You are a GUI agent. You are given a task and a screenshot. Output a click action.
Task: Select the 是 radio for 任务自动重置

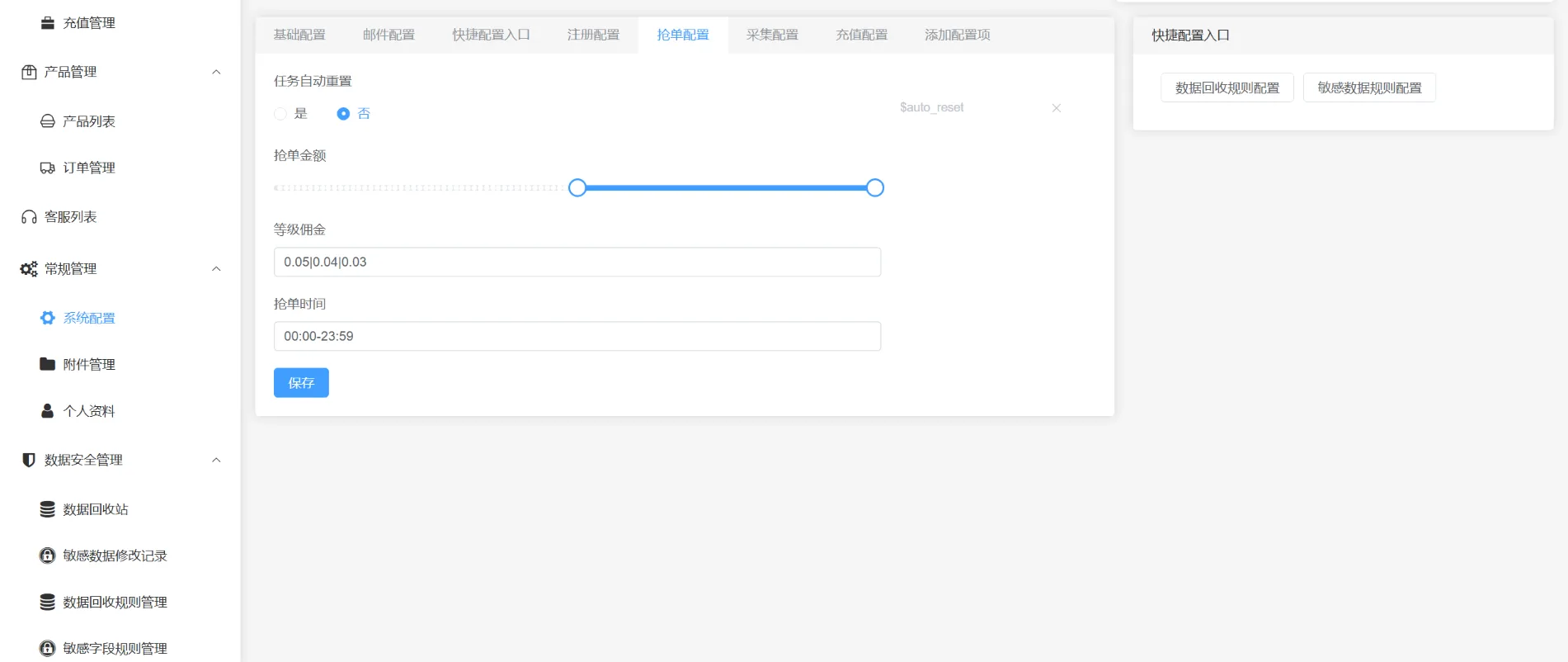280,114
